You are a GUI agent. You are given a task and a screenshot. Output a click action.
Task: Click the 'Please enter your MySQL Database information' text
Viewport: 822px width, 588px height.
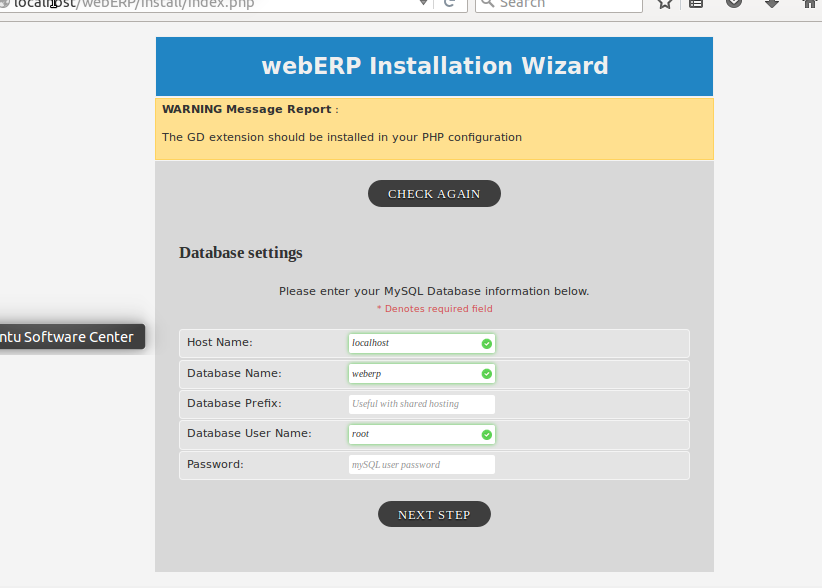coord(434,291)
